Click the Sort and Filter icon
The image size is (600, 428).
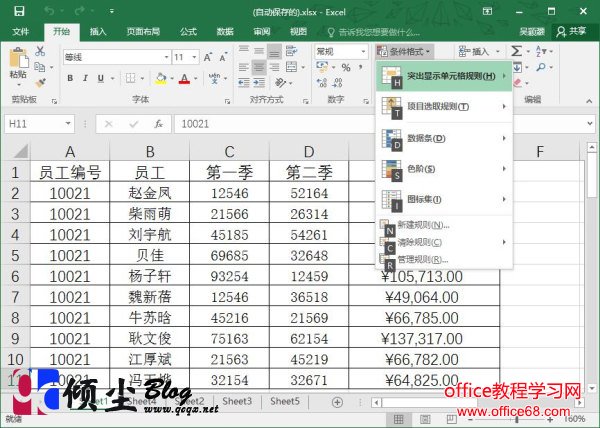(x=541, y=51)
